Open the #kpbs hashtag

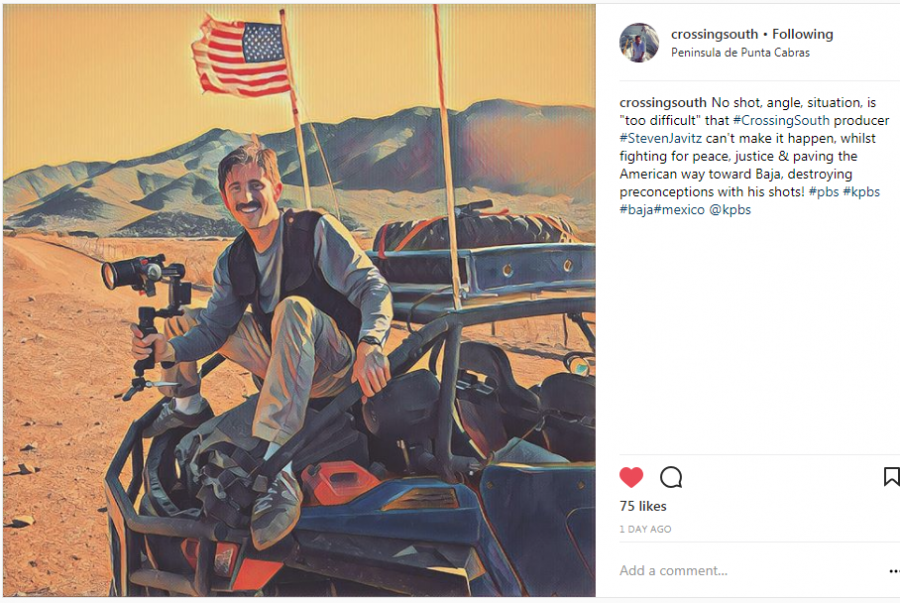coord(862,192)
